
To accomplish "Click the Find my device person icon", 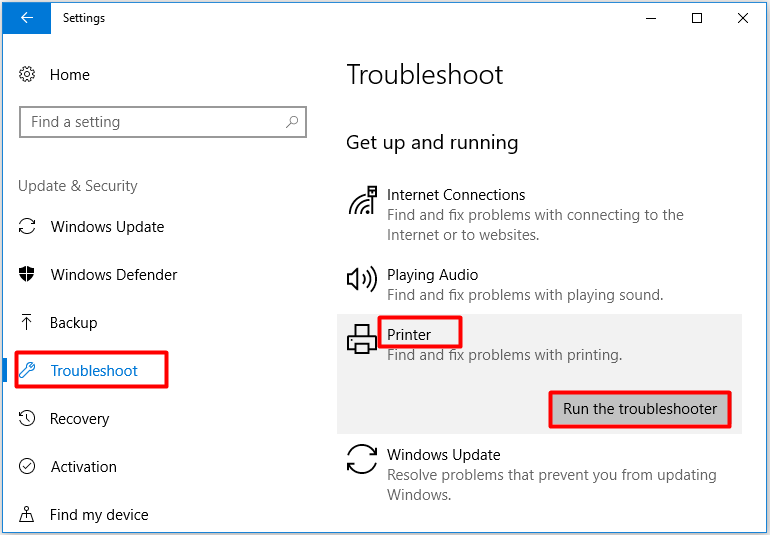I will pos(27,514).
